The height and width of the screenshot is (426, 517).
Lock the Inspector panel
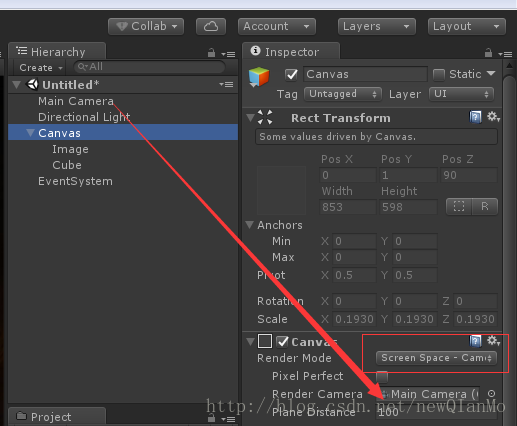(488, 53)
